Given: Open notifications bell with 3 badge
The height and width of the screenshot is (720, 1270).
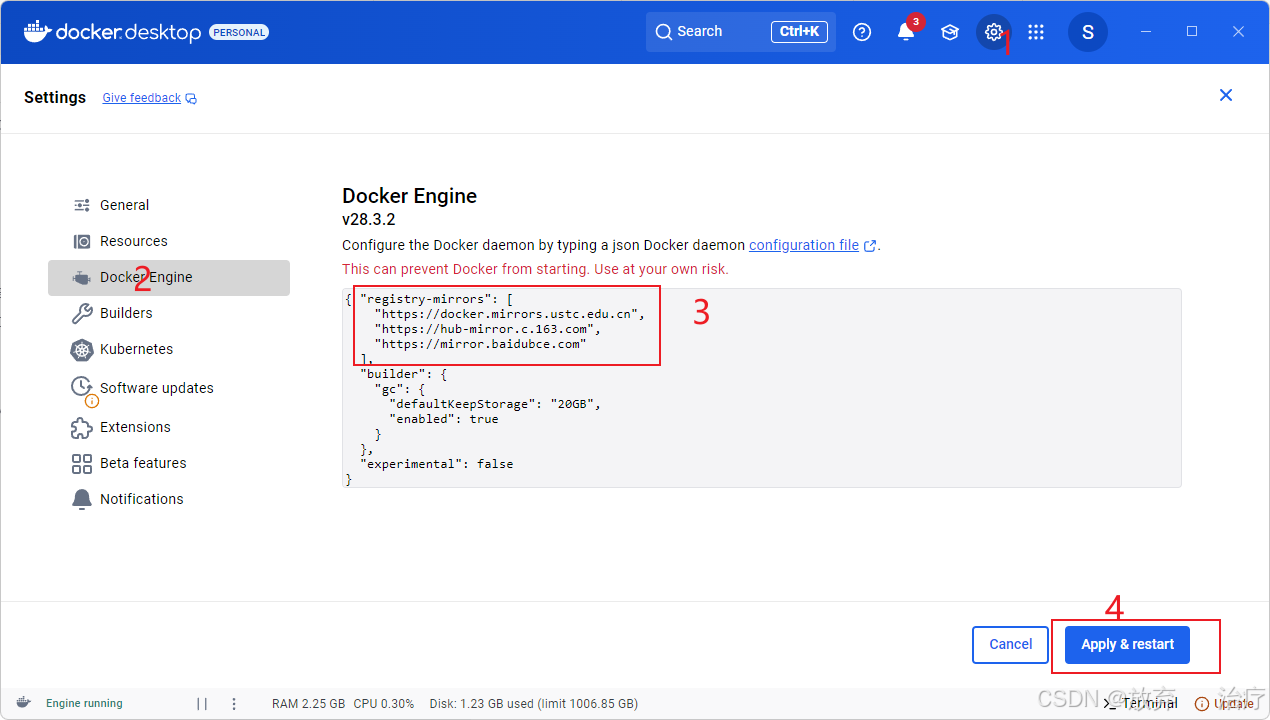Looking at the screenshot, I should coord(906,32).
